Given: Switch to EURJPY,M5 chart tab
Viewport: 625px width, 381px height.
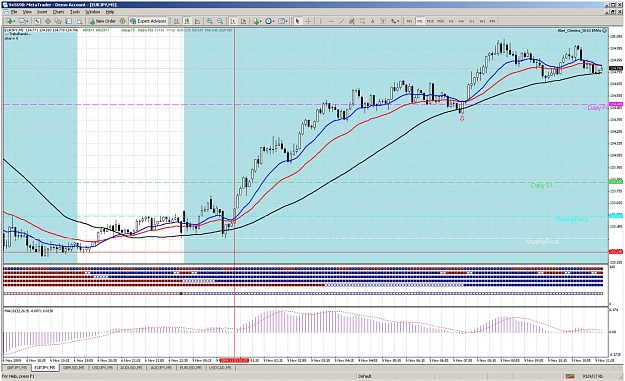Looking at the screenshot, I should pos(45,368).
